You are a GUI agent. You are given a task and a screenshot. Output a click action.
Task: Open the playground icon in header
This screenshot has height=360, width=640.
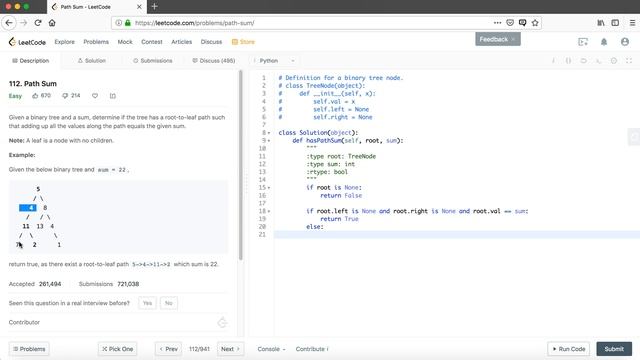point(583,42)
